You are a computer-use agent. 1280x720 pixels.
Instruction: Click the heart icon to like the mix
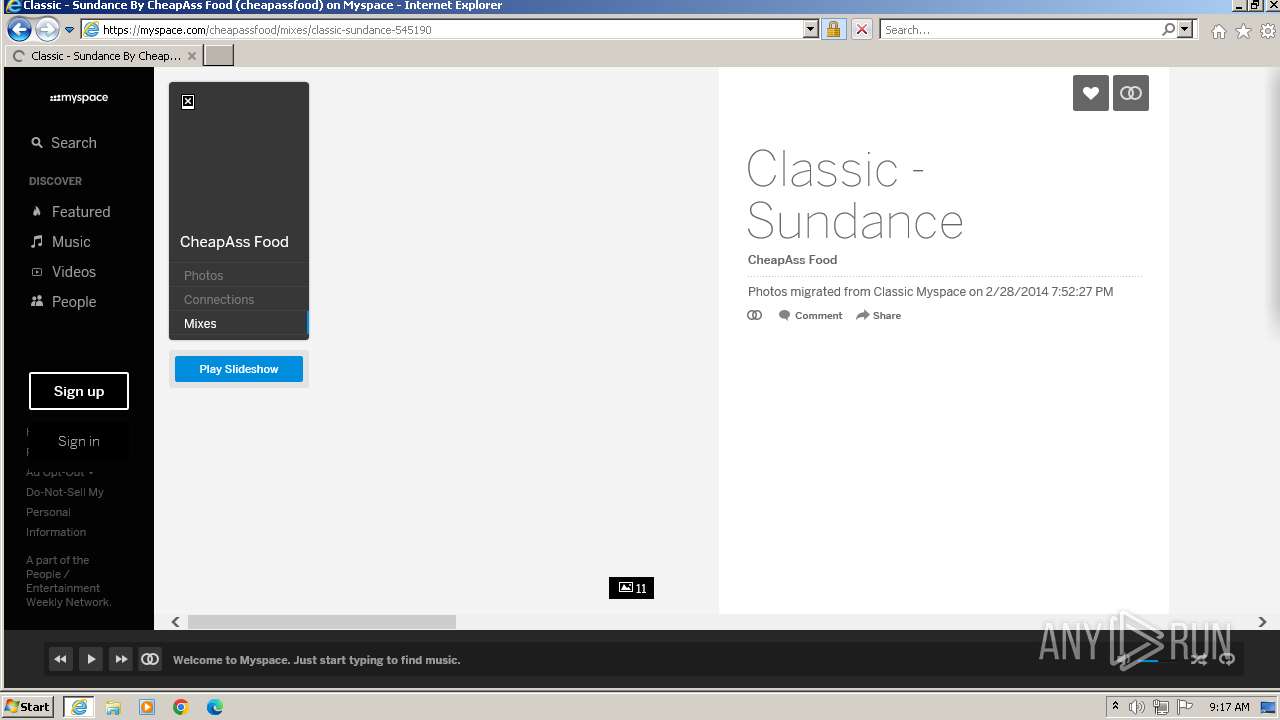pyautogui.click(x=1091, y=93)
